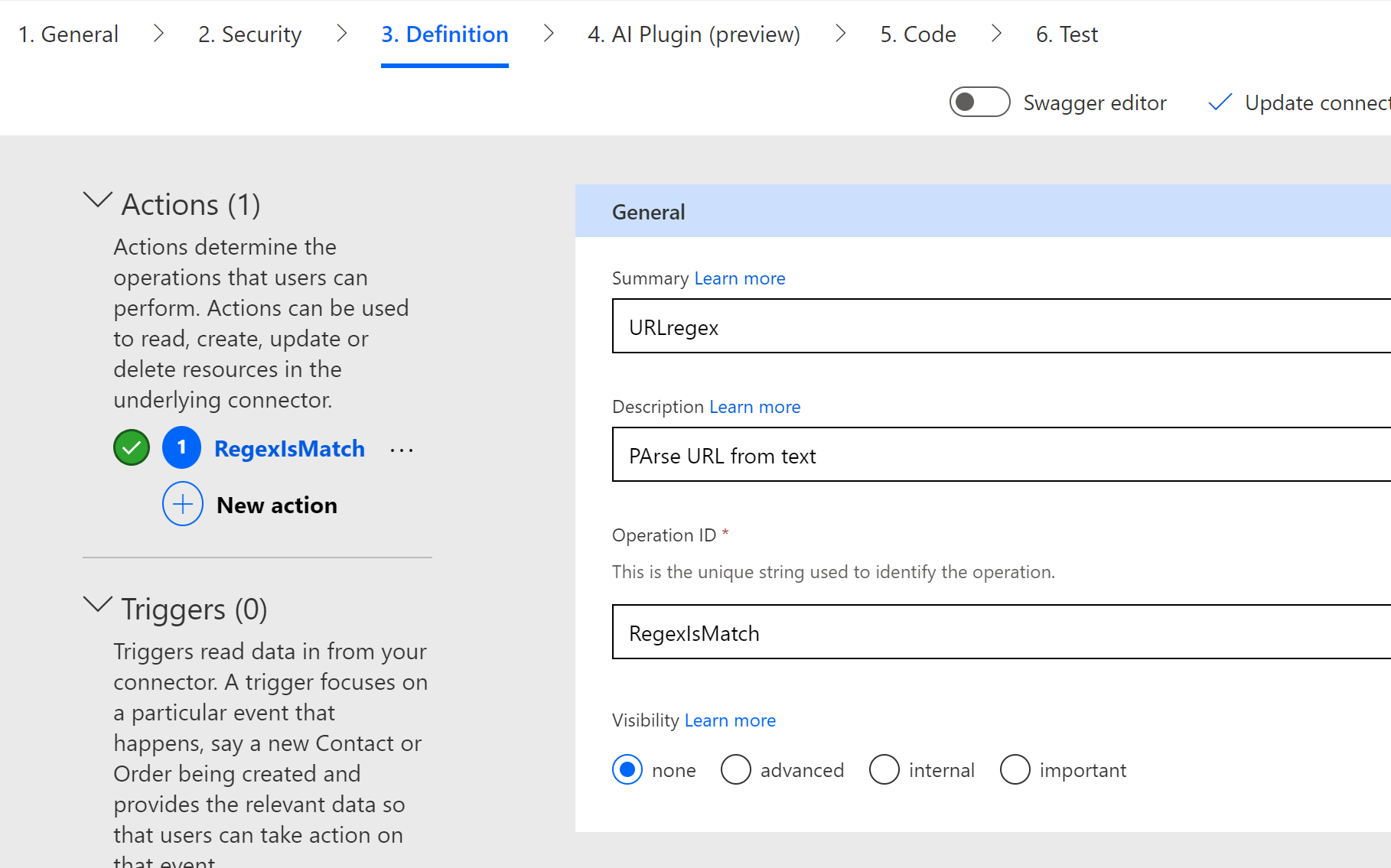Click the blue number 1 action badge
This screenshot has width=1391, height=868.
click(181, 448)
